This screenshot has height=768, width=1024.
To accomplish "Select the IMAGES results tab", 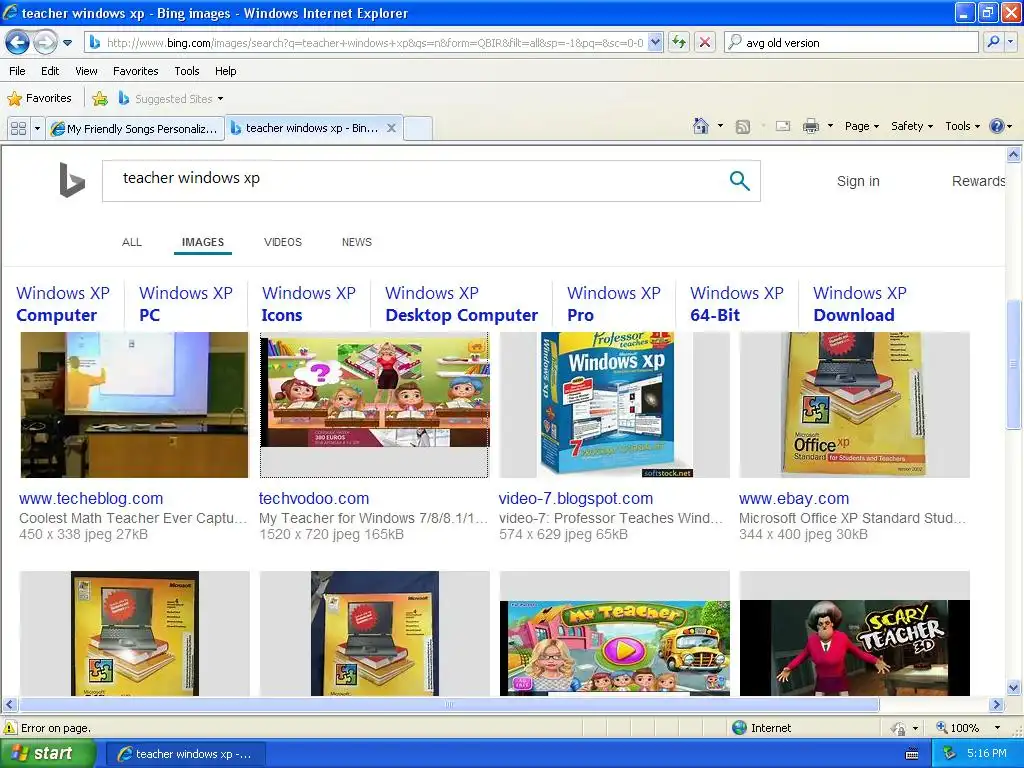I will point(202,242).
